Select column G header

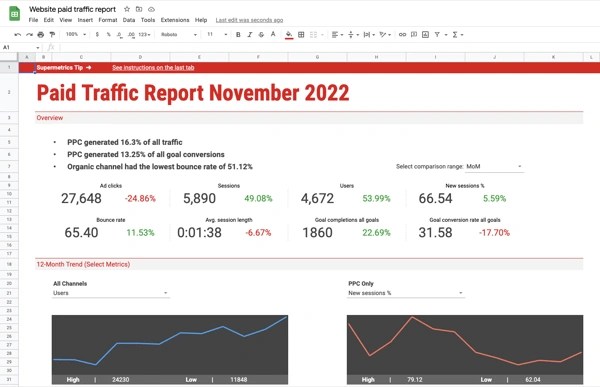[317, 57]
